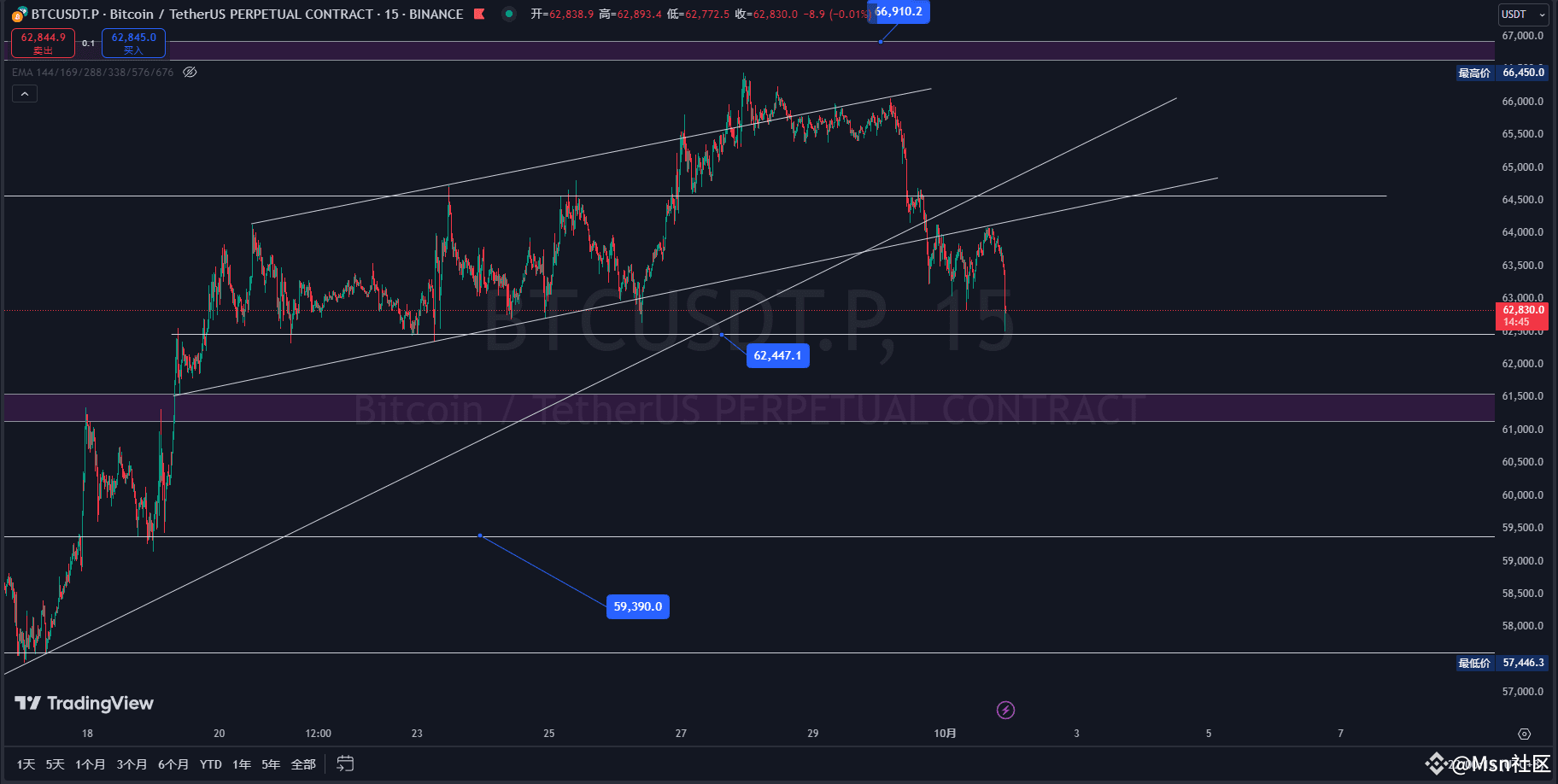Click the 62,447.1 price label callout

(777, 355)
